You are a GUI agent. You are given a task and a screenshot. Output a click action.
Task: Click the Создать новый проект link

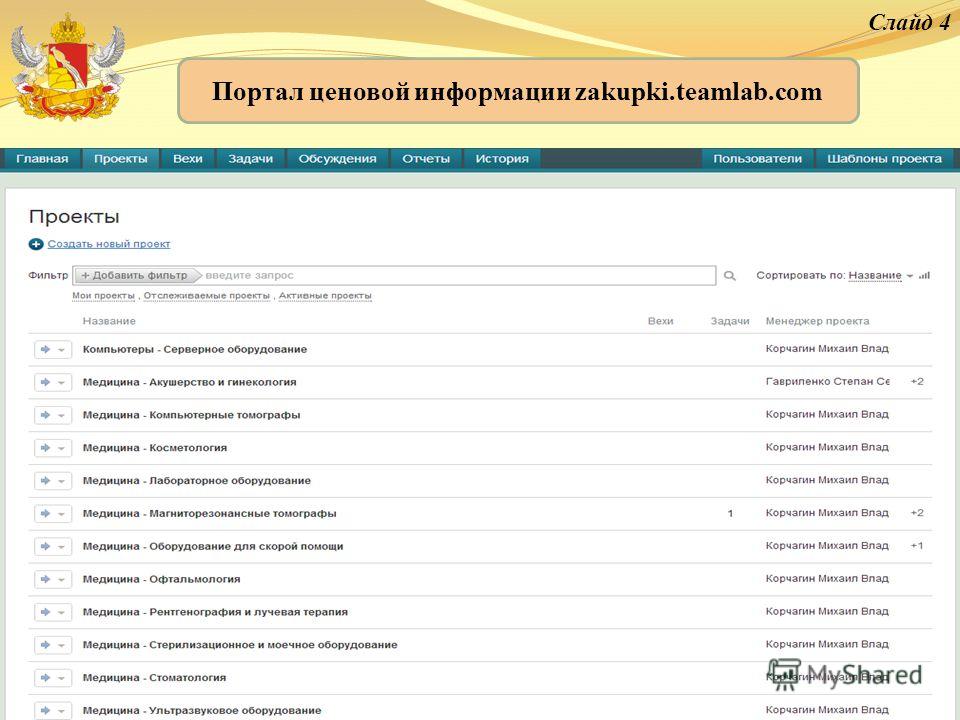[109, 244]
